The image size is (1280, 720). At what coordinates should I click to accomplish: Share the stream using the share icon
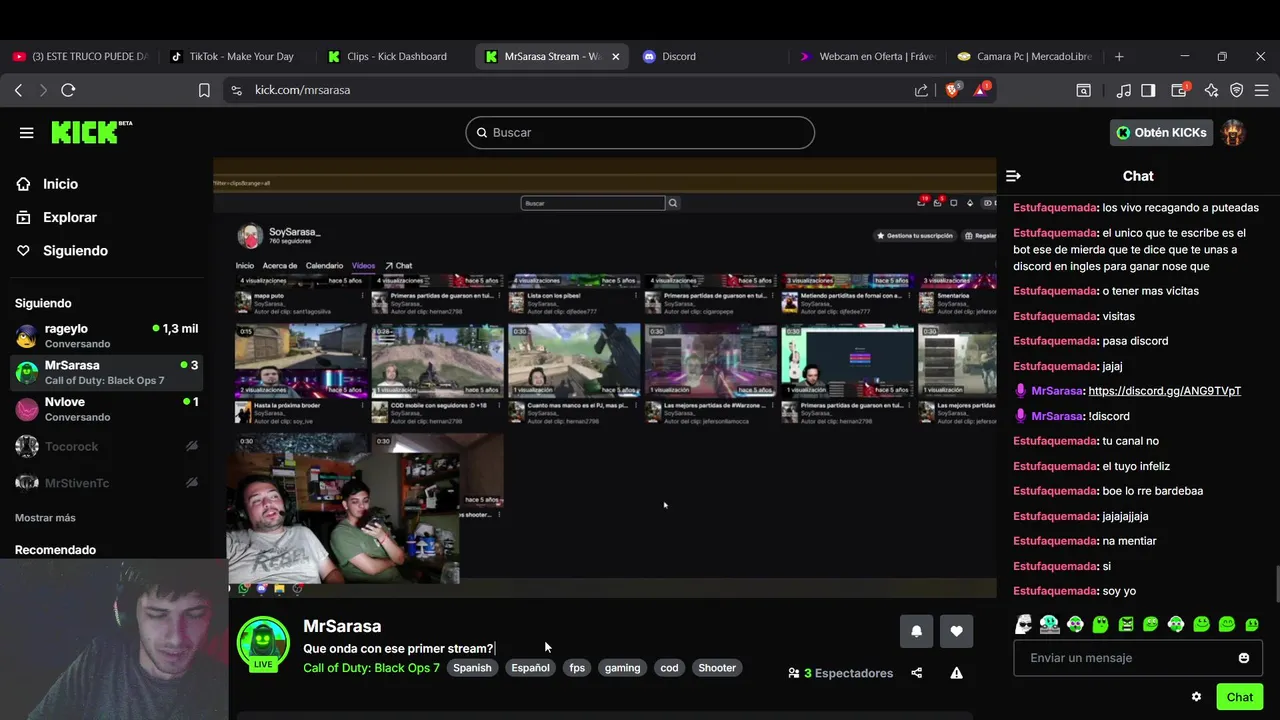tap(916, 673)
